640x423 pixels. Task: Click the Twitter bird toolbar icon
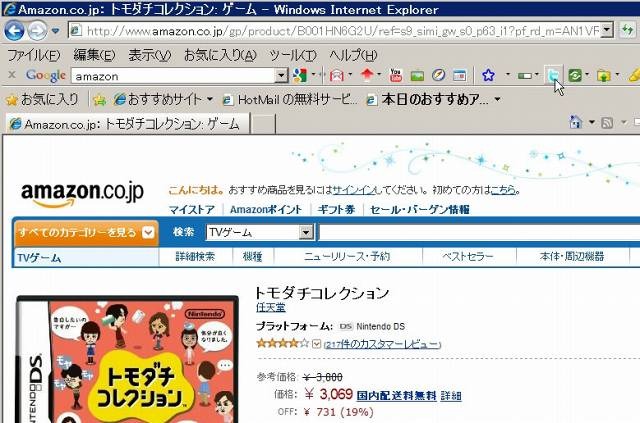[554, 75]
